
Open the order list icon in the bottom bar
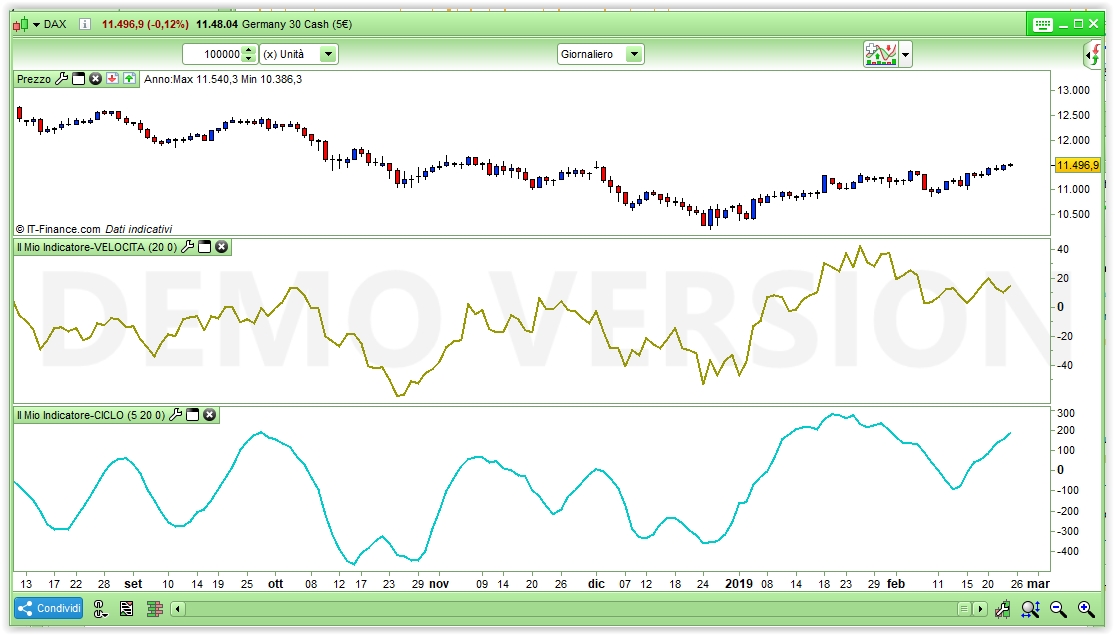[x=126, y=609]
